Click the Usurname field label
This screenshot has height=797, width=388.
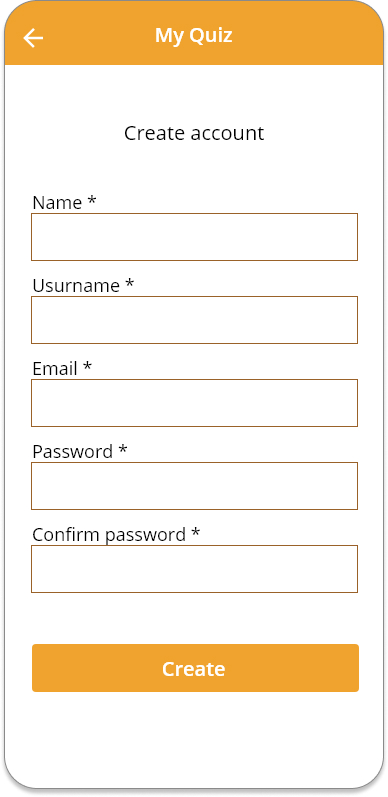click(76, 285)
